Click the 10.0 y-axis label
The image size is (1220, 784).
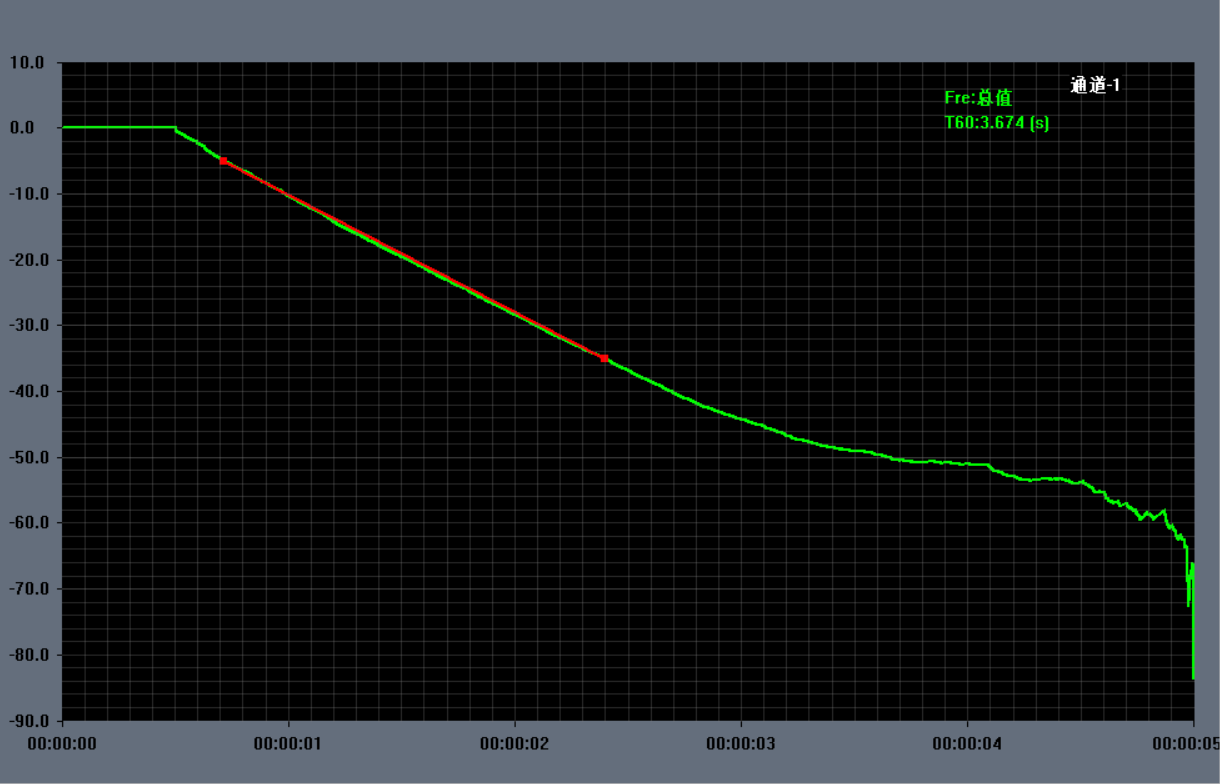click(28, 62)
